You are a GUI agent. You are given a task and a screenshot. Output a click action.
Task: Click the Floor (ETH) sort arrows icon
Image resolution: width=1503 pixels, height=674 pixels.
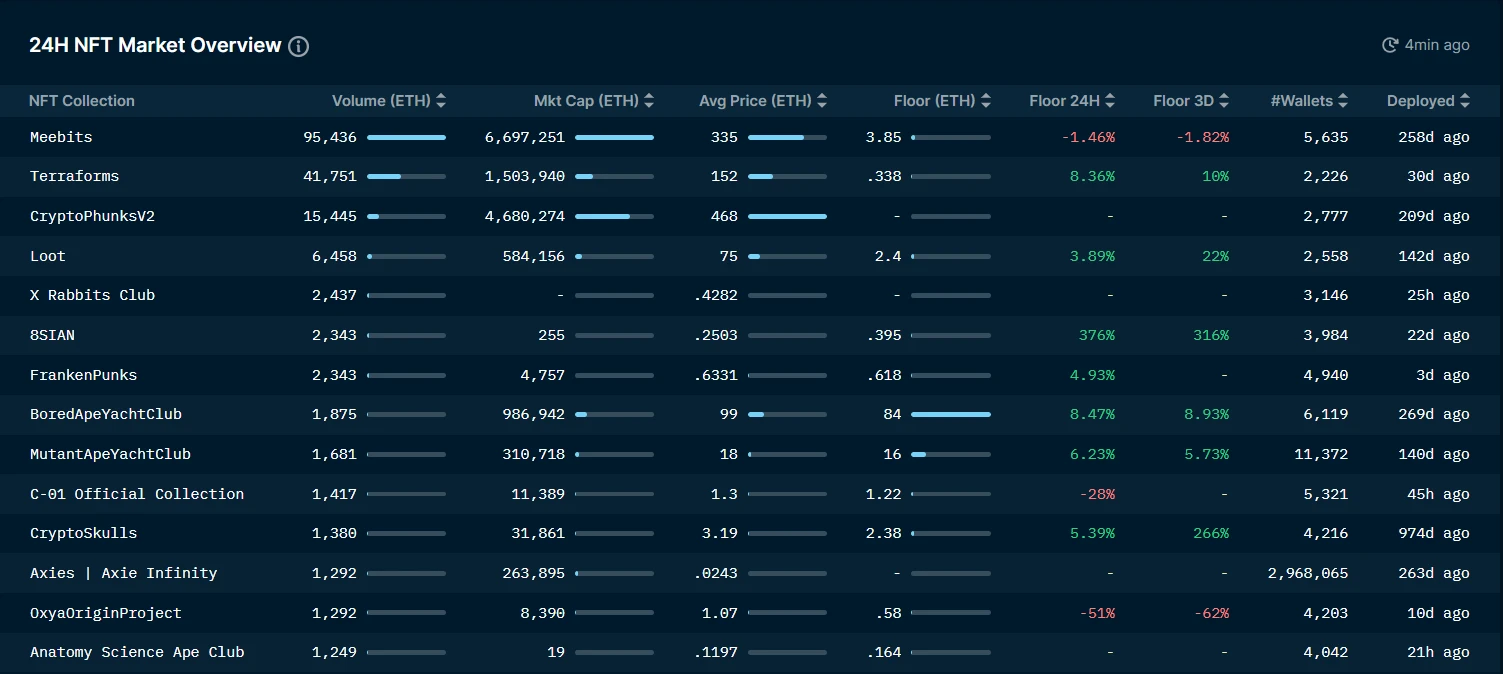[986, 101]
